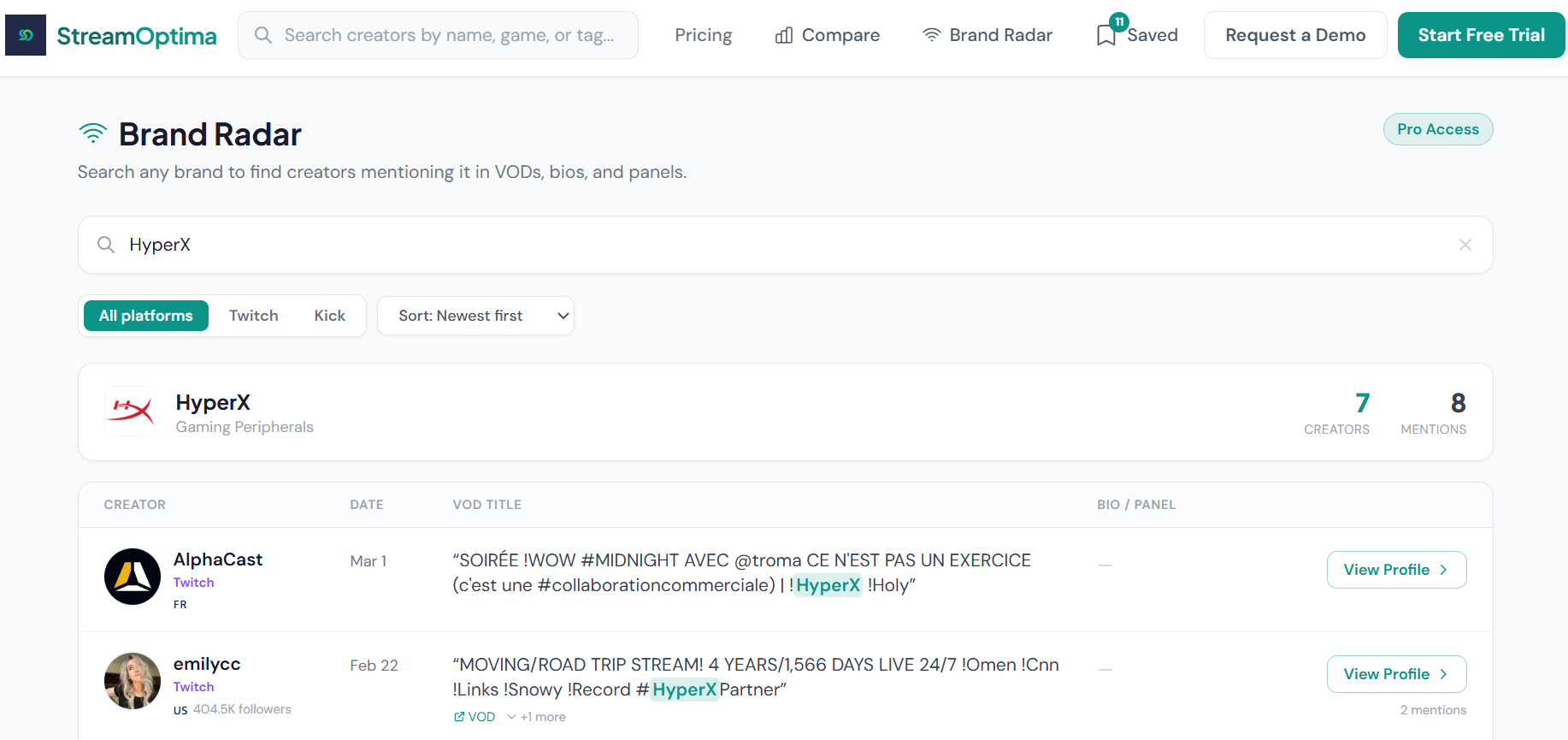The height and width of the screenshot is (740, 1568).
Task: Clear the HyperX search with X icon
Action: pyautogui.click(x=1465, y=245)
